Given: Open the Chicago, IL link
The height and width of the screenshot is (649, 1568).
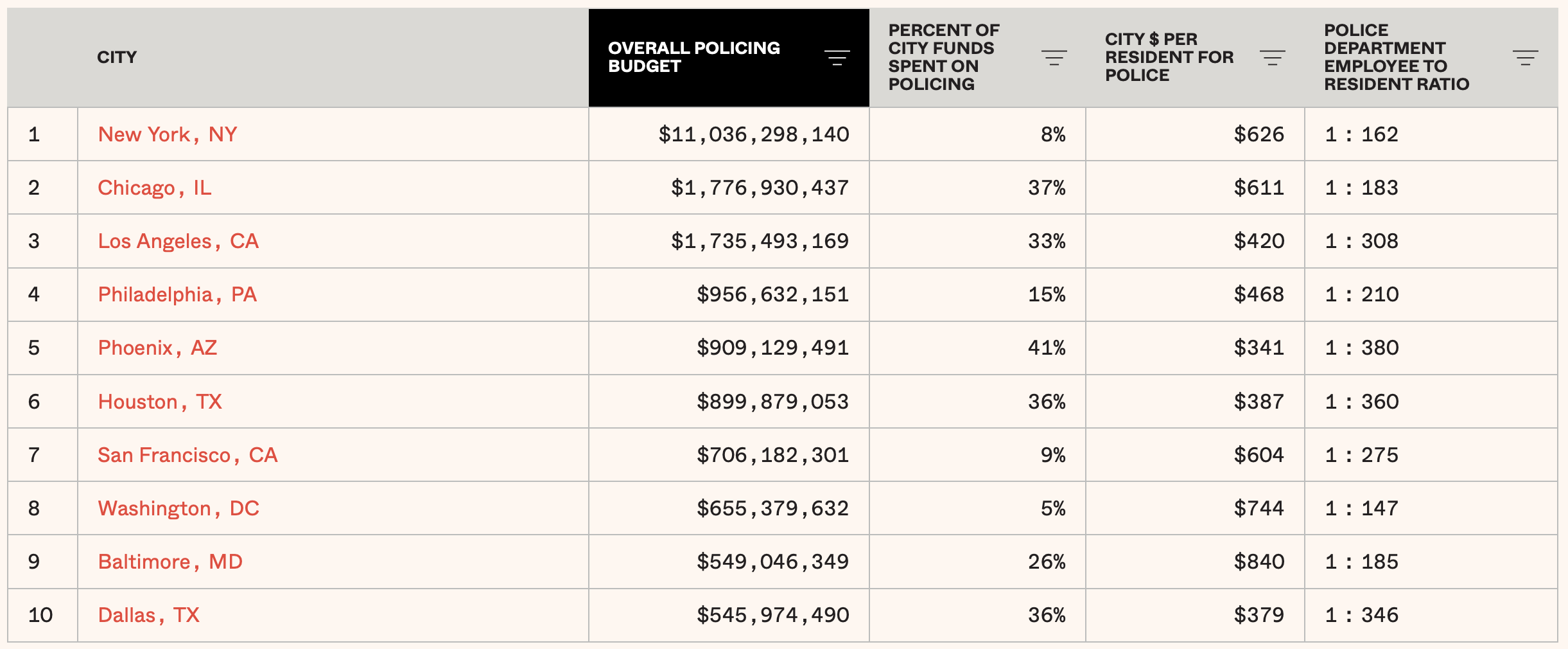Looking at the screenshot, I should 154,188.
